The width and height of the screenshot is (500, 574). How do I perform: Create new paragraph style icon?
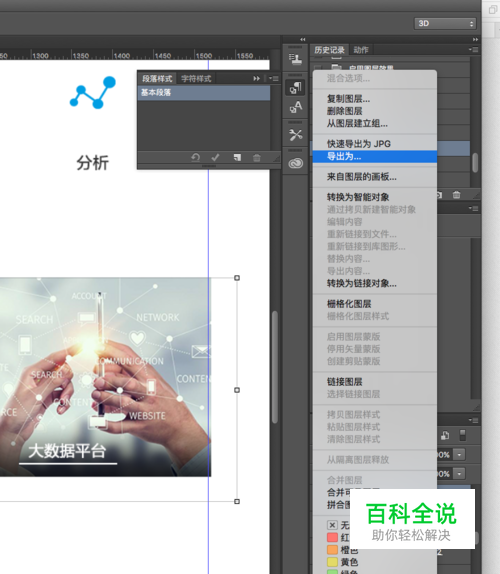point(237,157)
